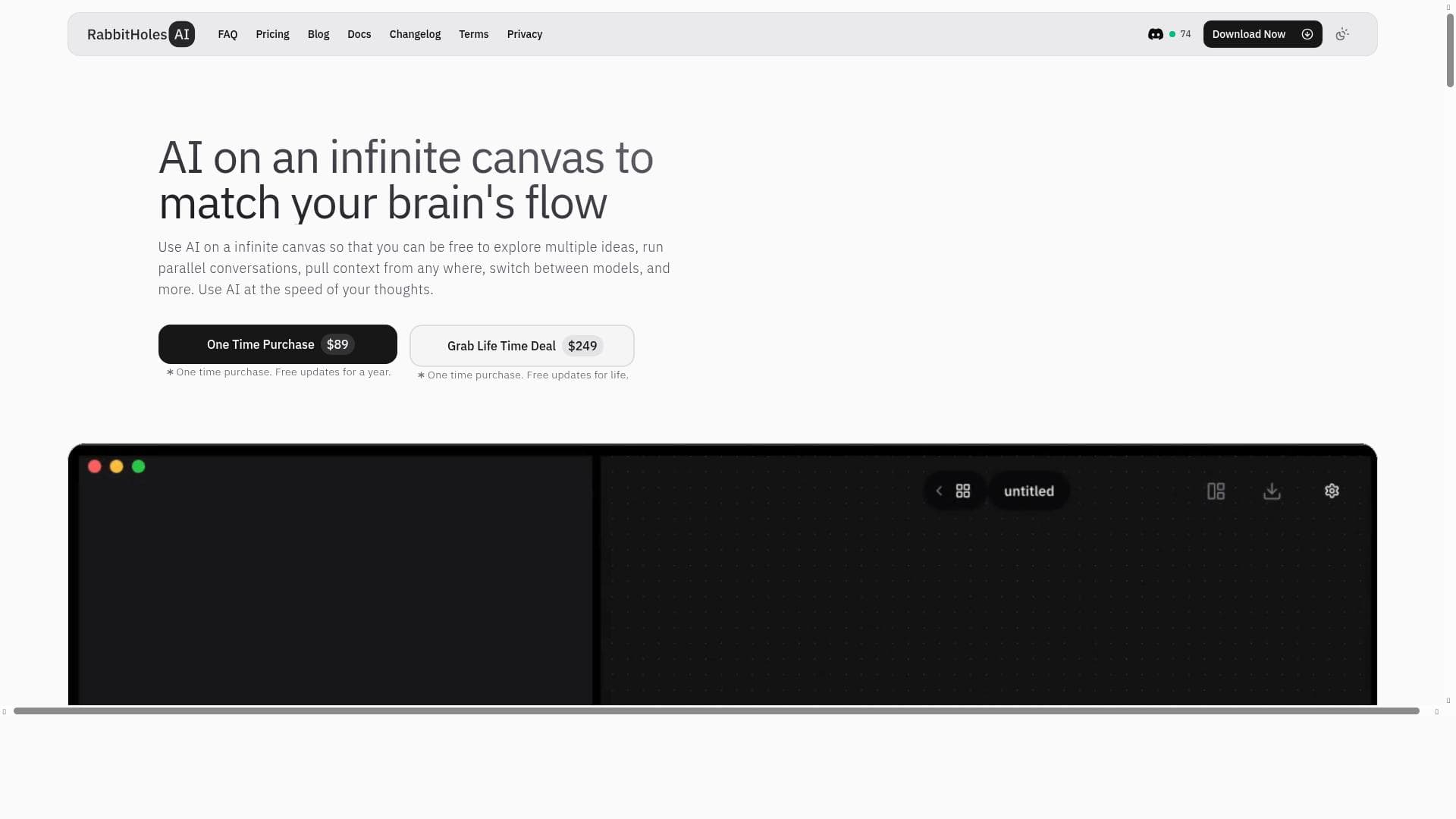Open the settings gear in canvas
The image size is (1456, 819).
(x=1332, y=491)
